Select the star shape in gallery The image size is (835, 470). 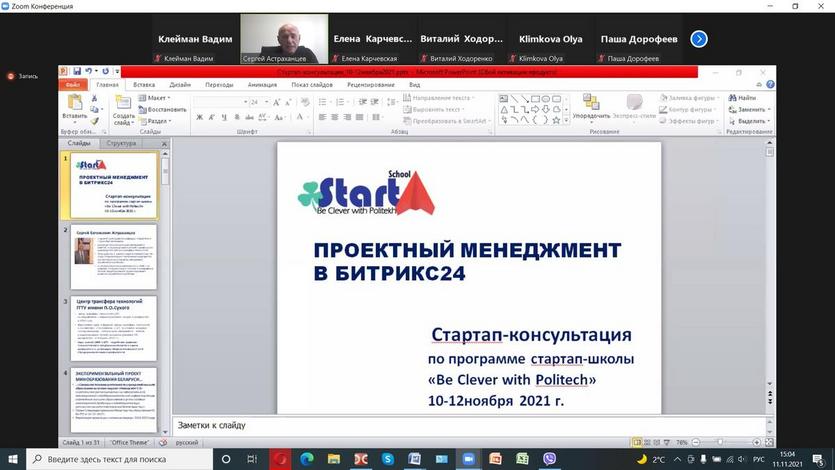click(556, 120)
